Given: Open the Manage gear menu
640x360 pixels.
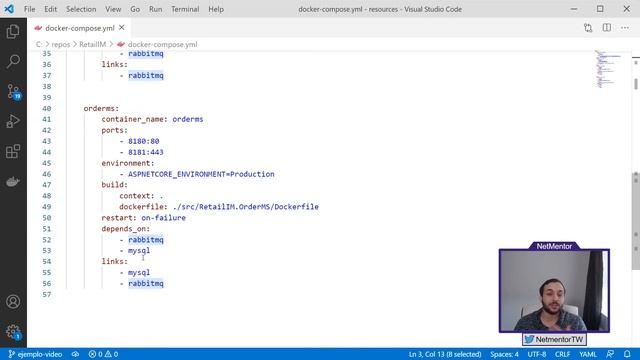Looking at the screenshot, I should (13, 331).
